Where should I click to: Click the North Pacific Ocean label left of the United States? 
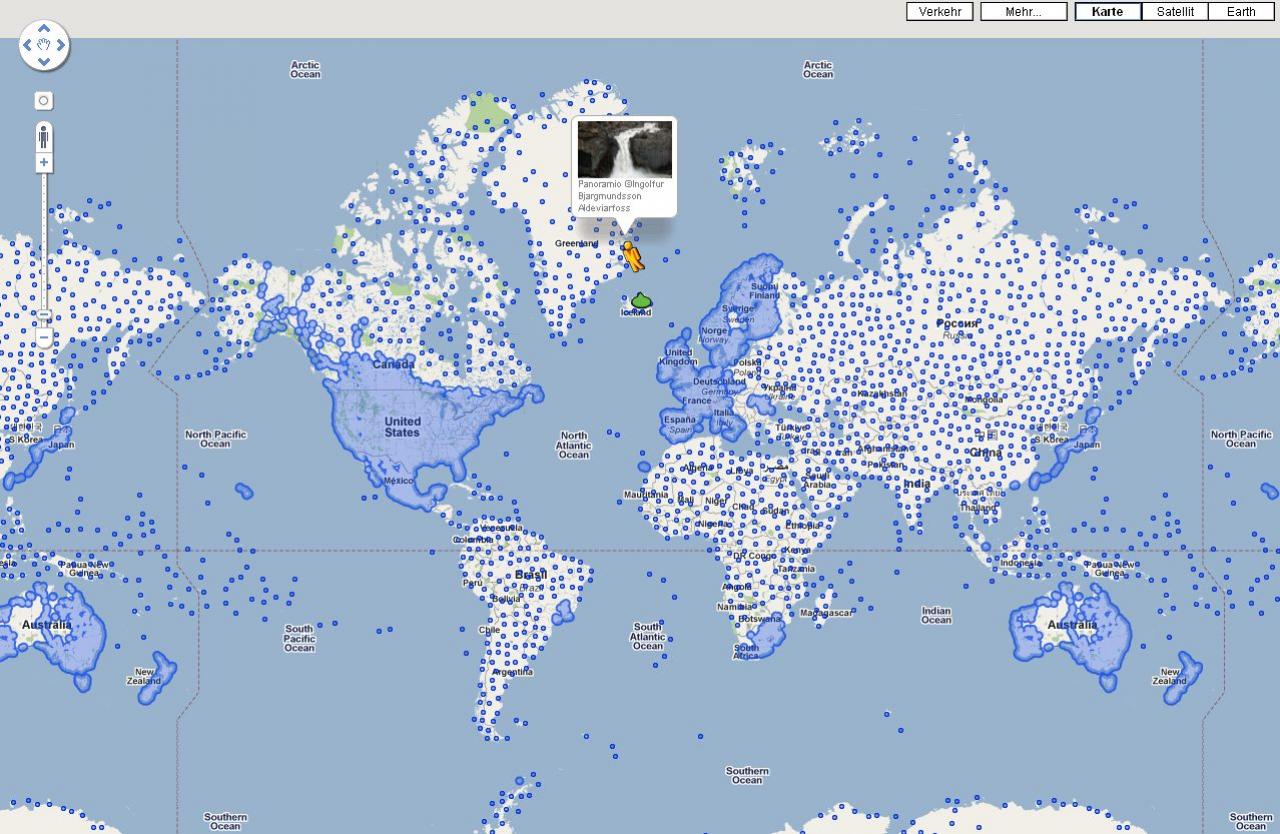coord(215,439)
